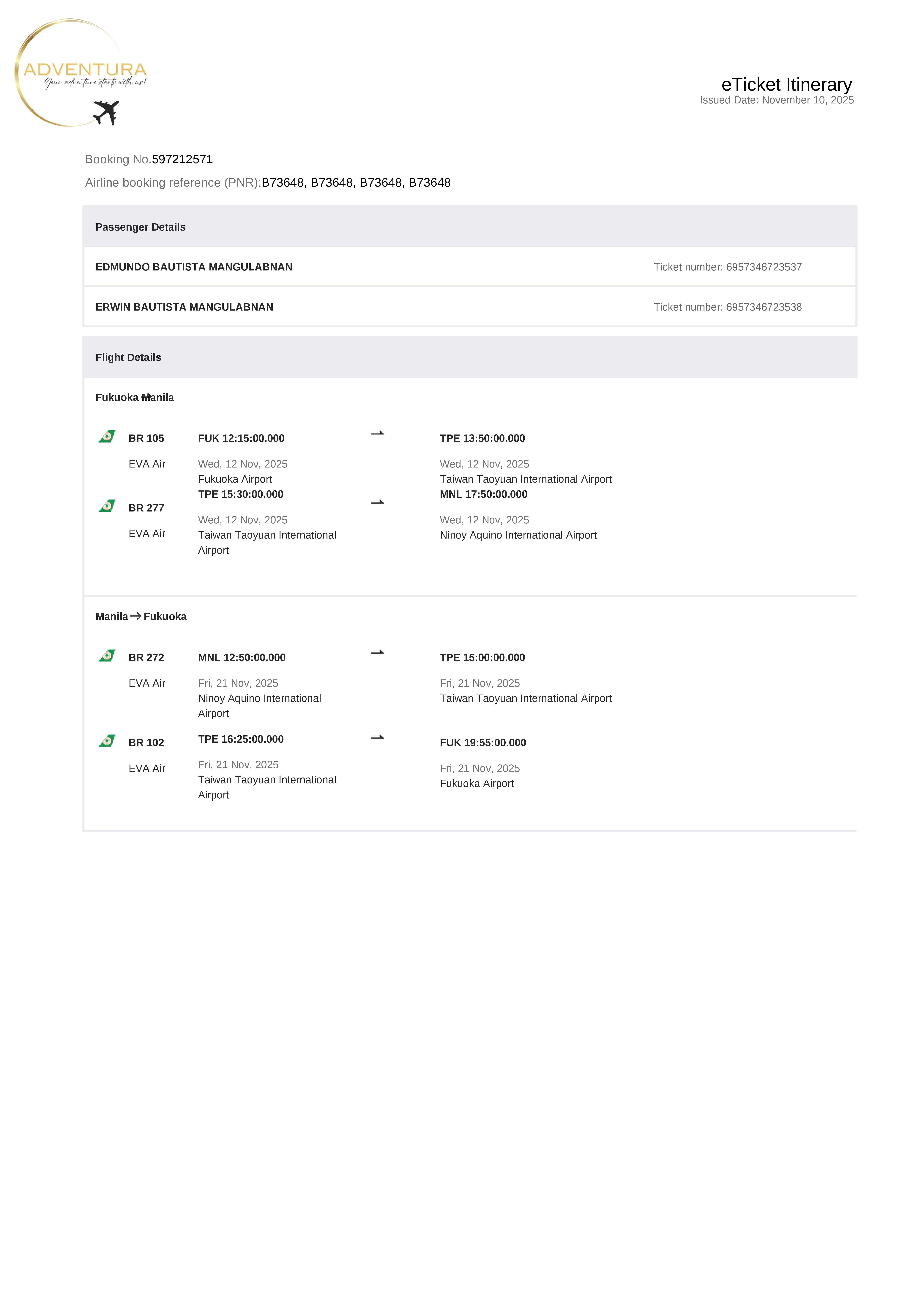Click the arrow in the Manila to Fukuoka heading
Viewport: 924px width, 1308px height.
coord(135,616)
